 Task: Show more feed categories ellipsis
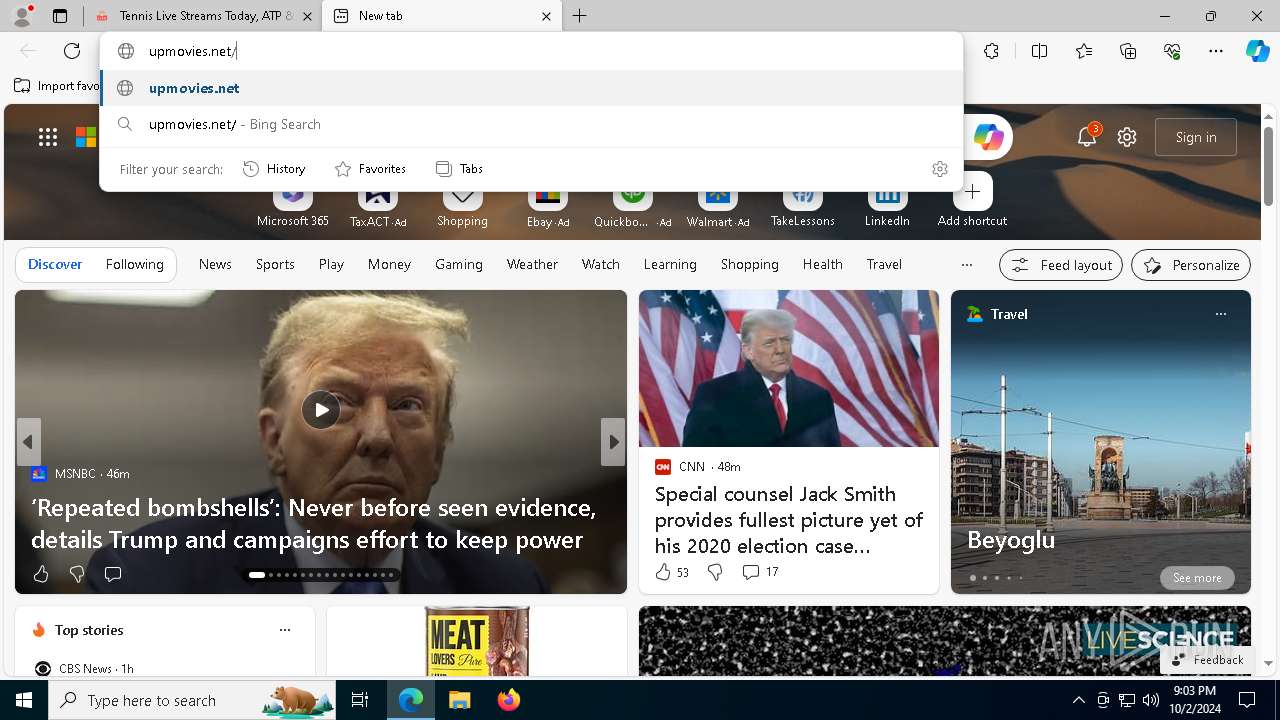[966, 265]
